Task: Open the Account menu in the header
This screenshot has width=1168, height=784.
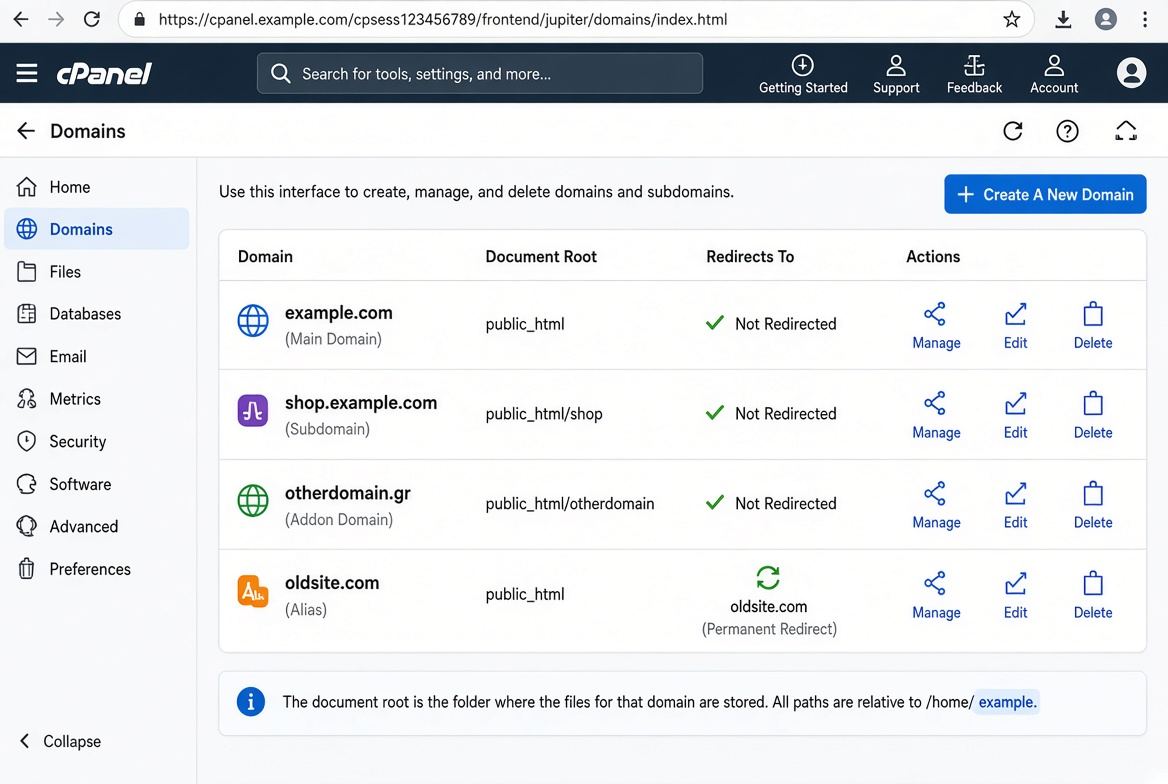Action: [x=1054, y=75]
